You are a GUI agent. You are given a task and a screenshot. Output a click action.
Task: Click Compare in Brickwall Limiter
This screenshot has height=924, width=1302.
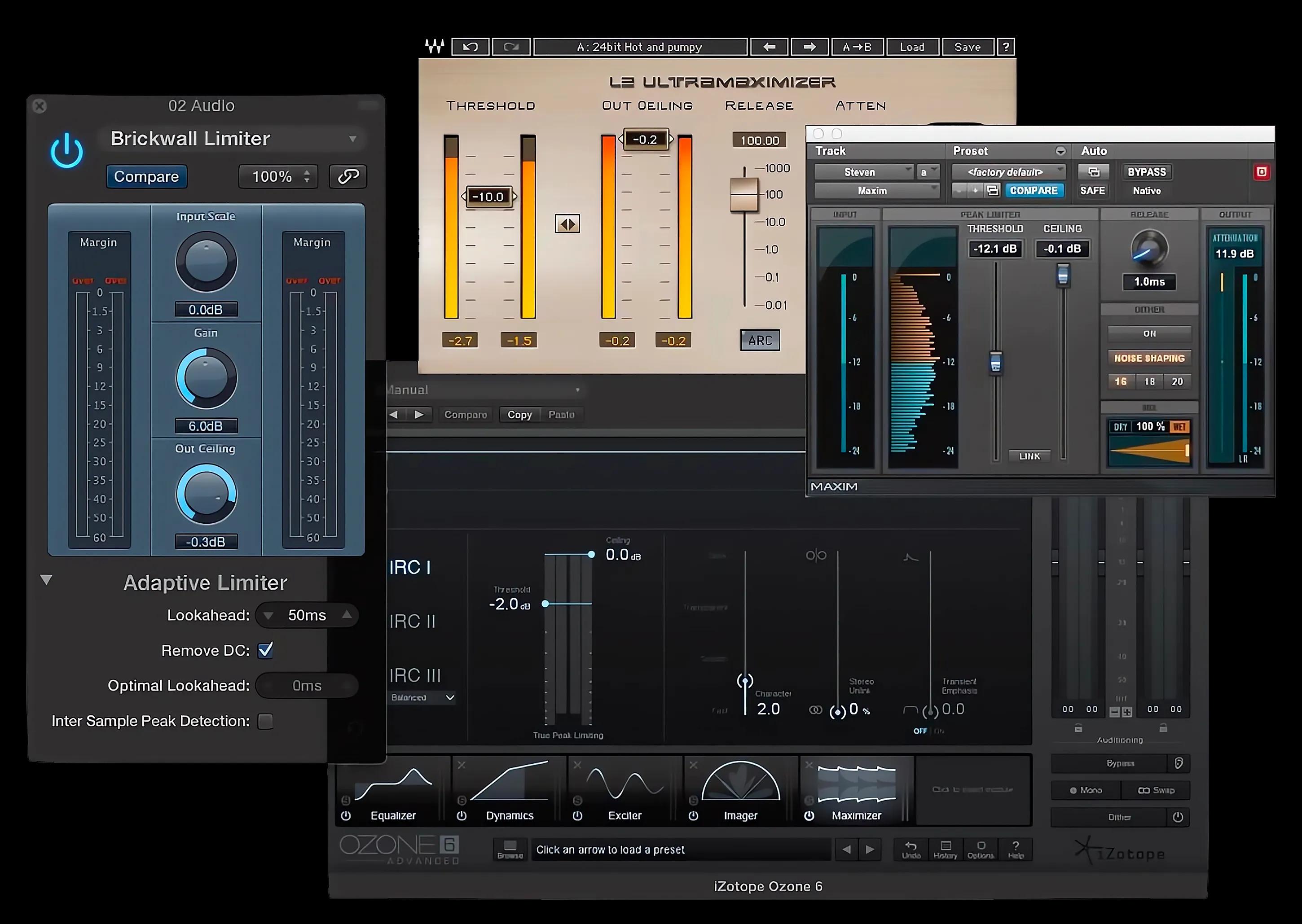(x=146, y=176)
